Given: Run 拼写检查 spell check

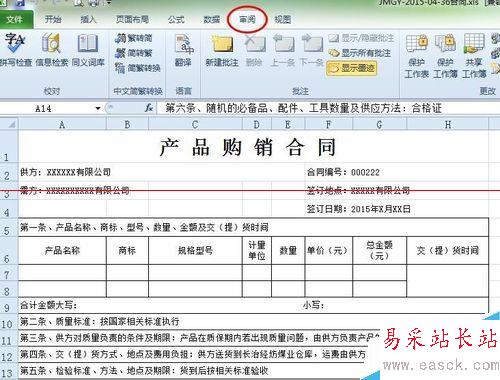Looking at the screenshot, I should pos(15,50).
